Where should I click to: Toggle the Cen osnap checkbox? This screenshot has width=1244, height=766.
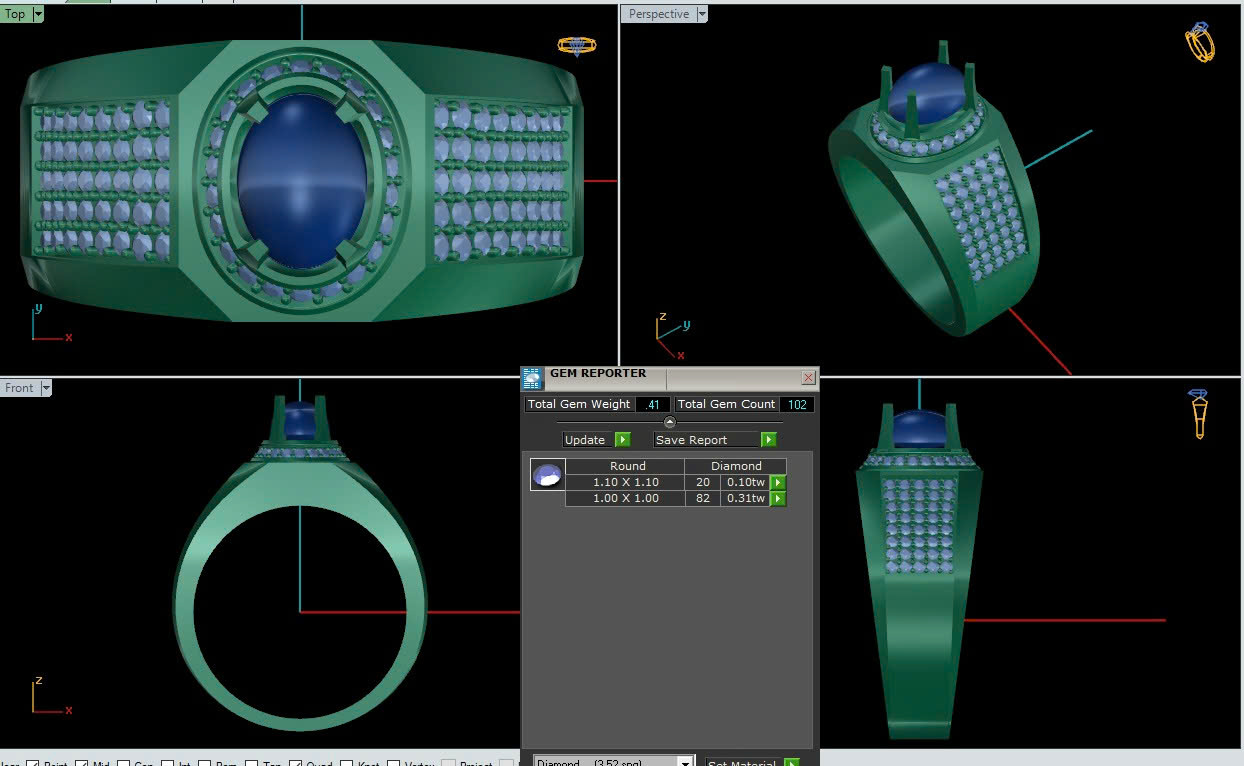(124, 763)
